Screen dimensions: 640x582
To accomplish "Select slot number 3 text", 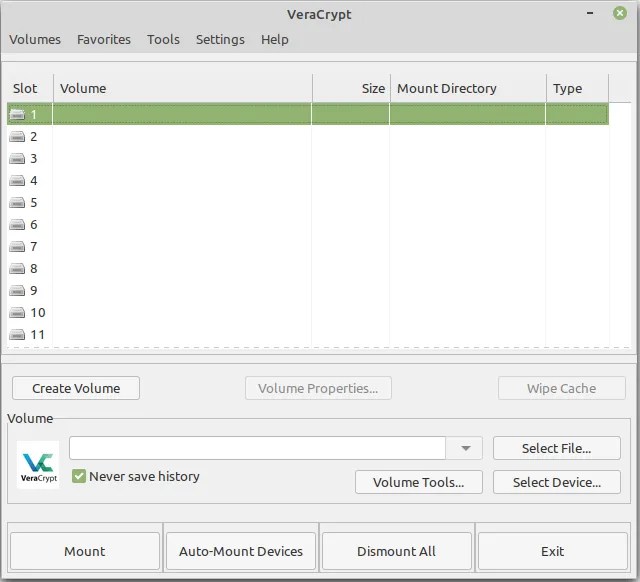I will (x=34, y=159).
